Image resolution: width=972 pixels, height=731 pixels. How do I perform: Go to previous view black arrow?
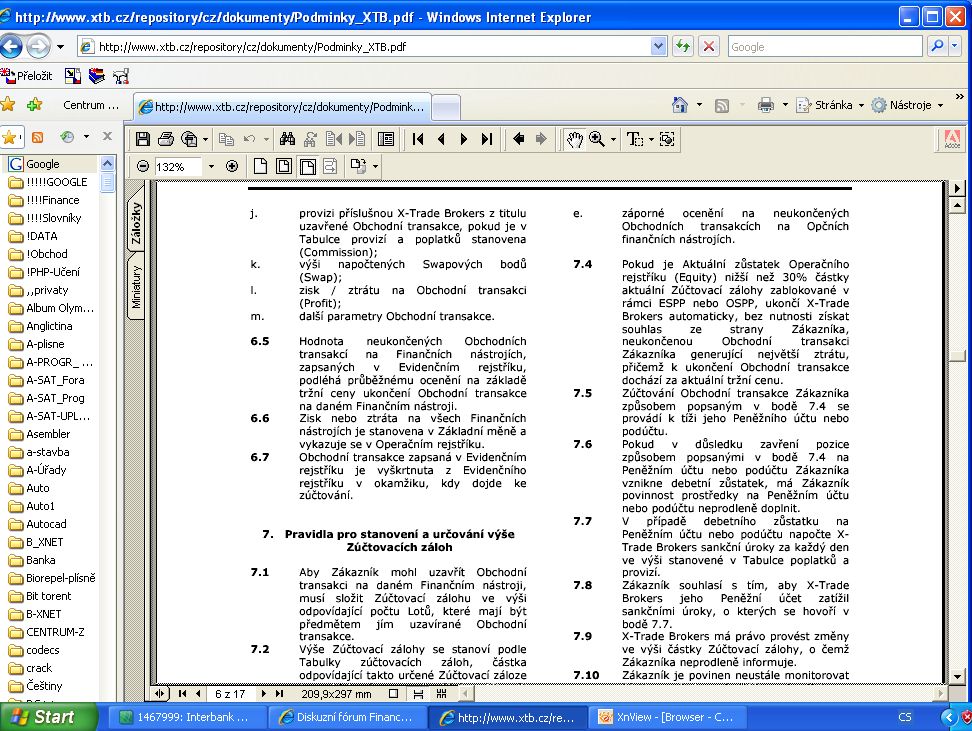click(x=519, y=139)
